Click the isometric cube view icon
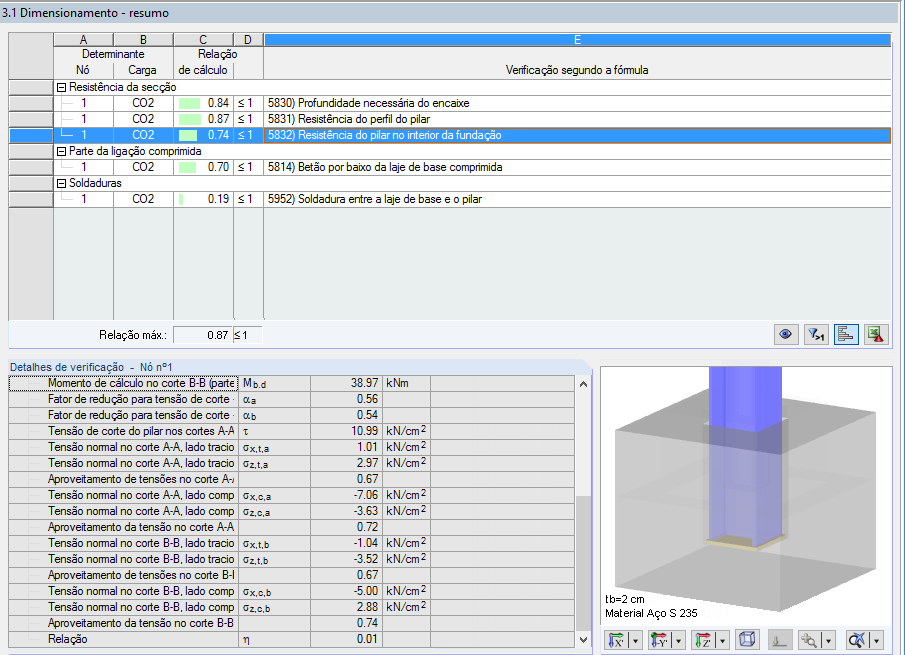 (747, 640)
